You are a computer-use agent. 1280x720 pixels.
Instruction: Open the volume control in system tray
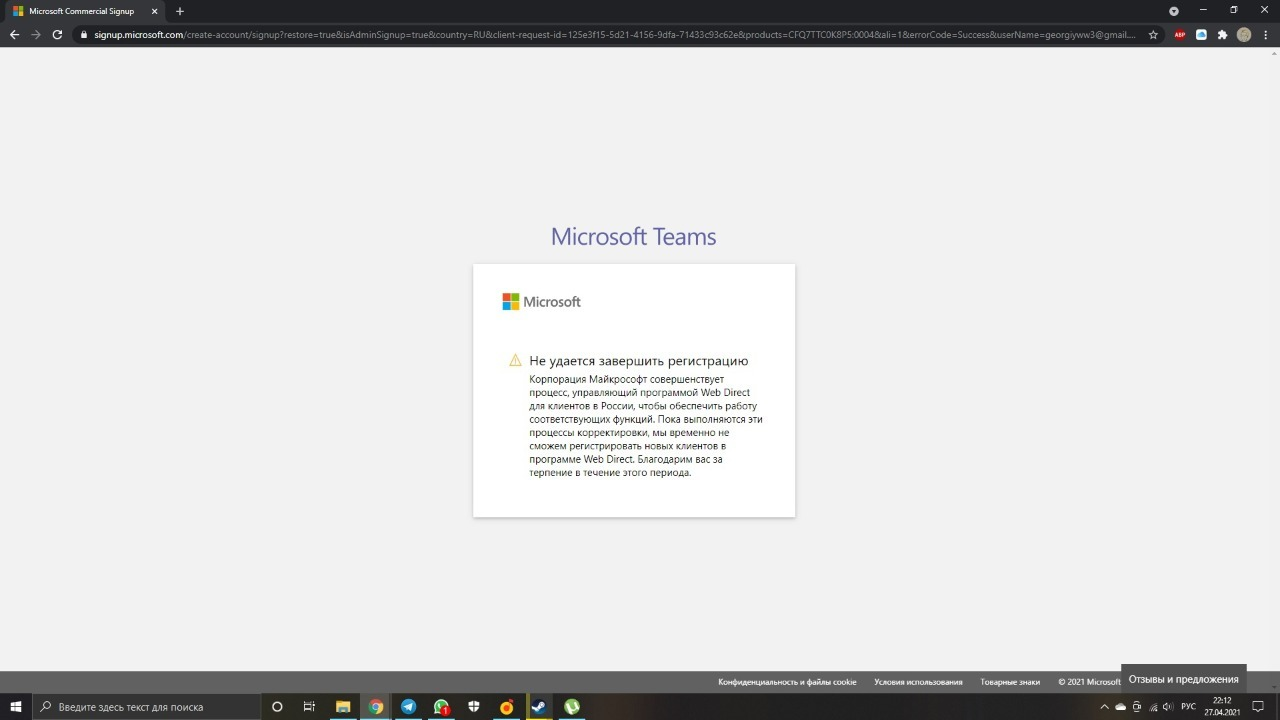[1168, 707]
